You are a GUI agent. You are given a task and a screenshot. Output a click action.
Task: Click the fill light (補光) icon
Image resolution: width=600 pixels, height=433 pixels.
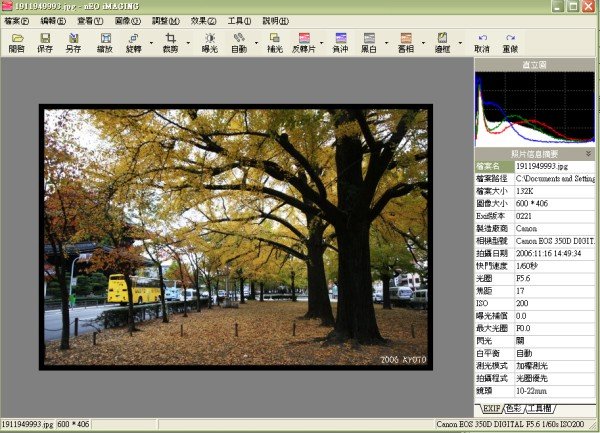click(275, 43)
